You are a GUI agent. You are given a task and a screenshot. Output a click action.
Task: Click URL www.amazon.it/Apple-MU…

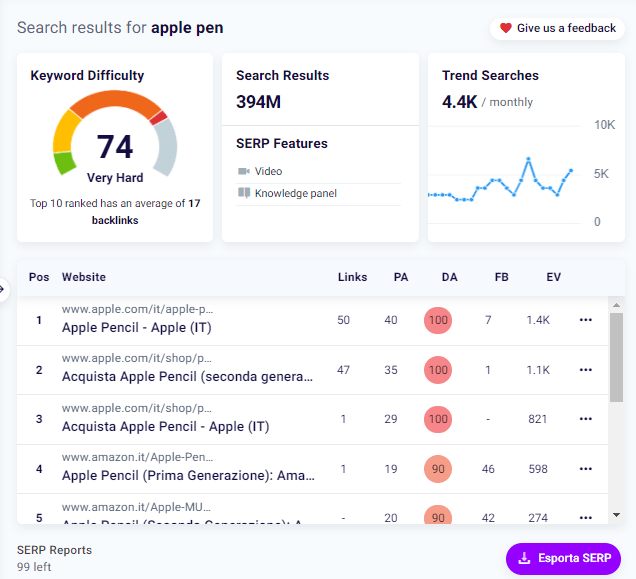(136, 507)
